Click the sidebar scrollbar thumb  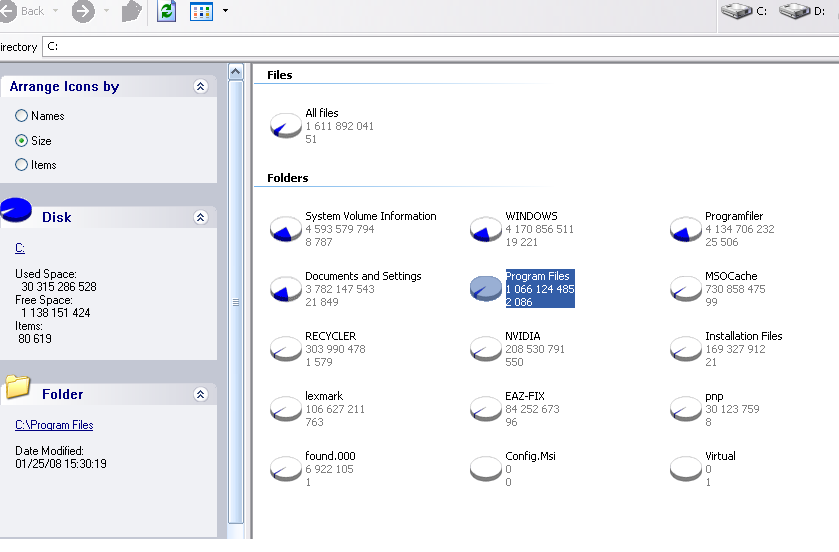click(x=235, y=302)
